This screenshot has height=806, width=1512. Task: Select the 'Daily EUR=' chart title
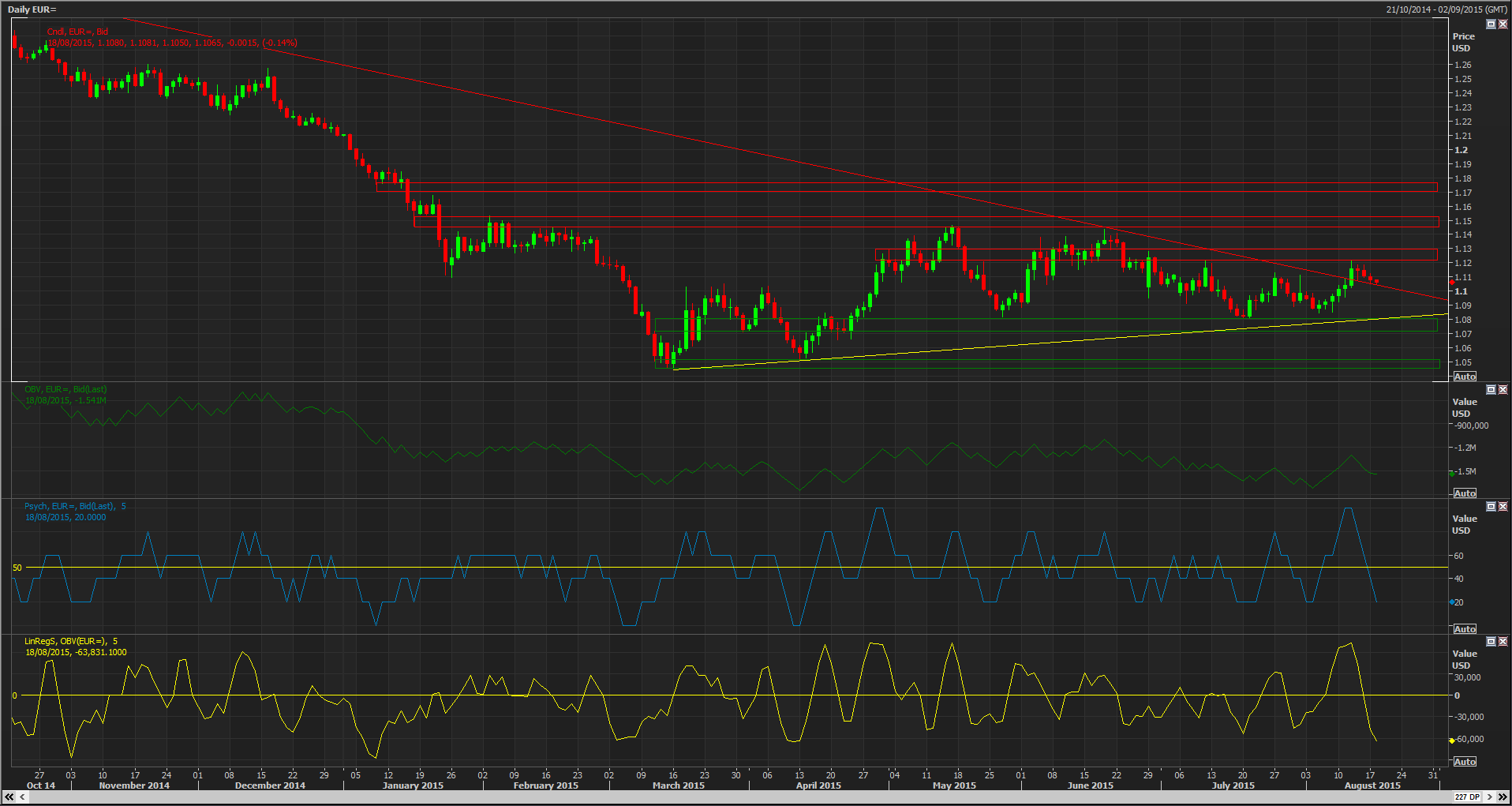32,9
